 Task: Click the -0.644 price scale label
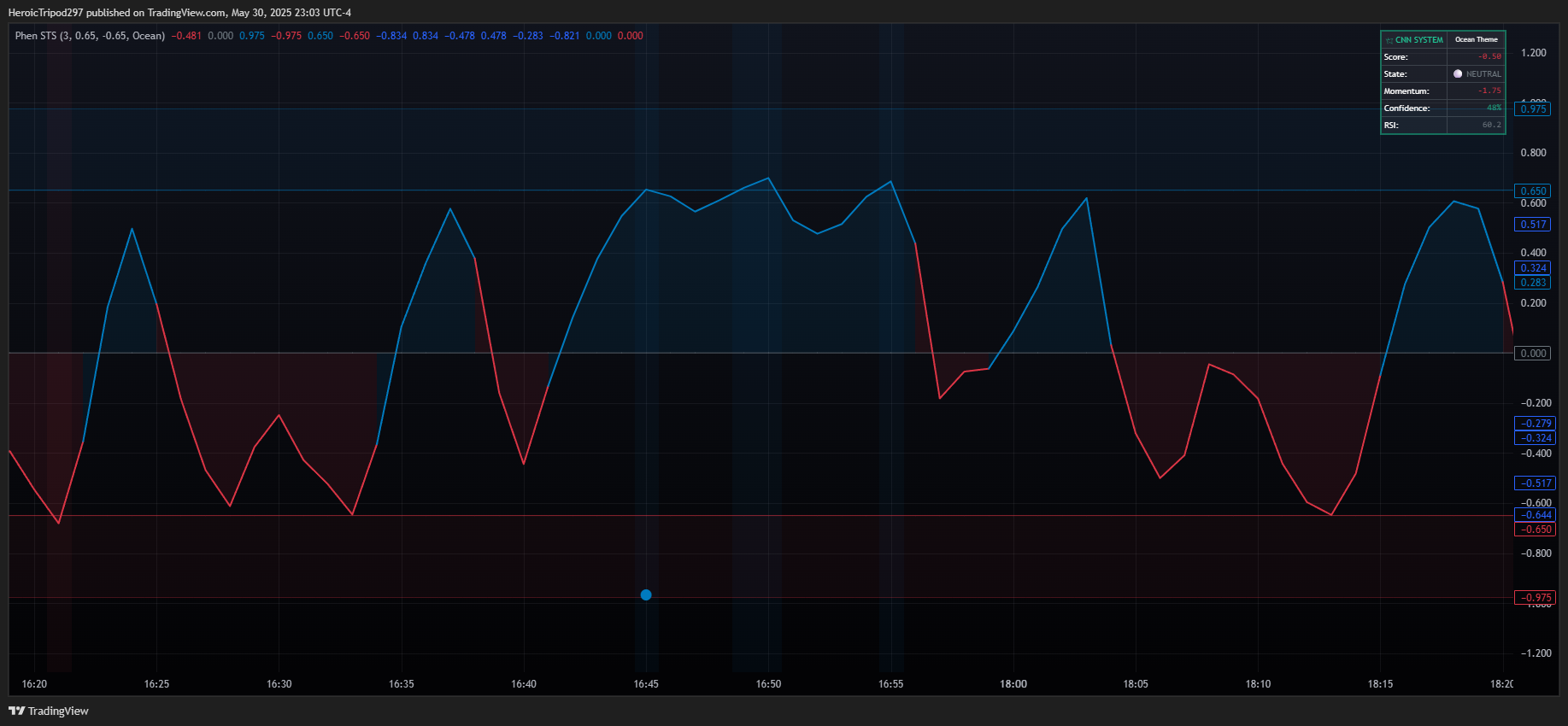click(x=1535, y=515)
